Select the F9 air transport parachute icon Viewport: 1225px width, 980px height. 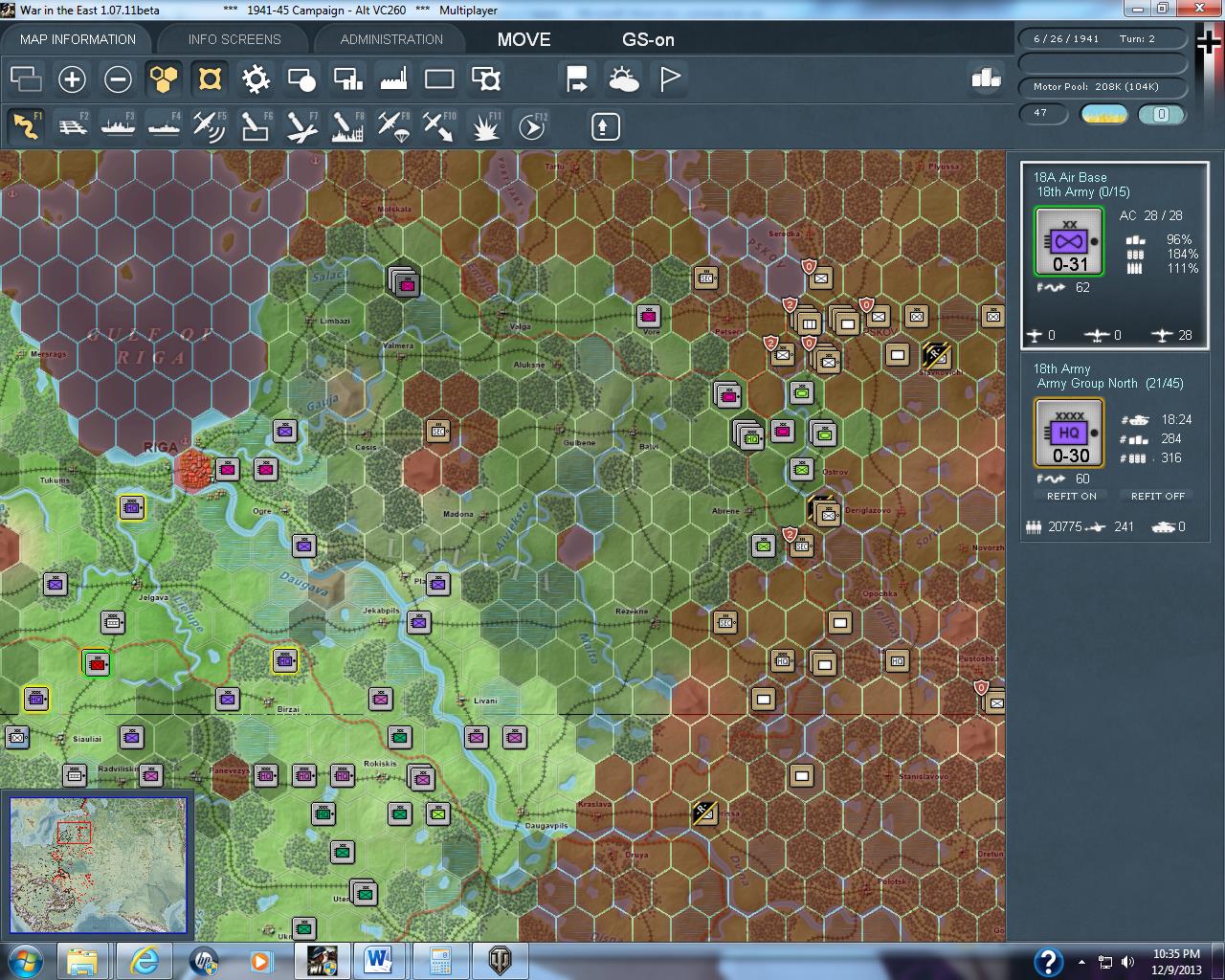(393, 126)
